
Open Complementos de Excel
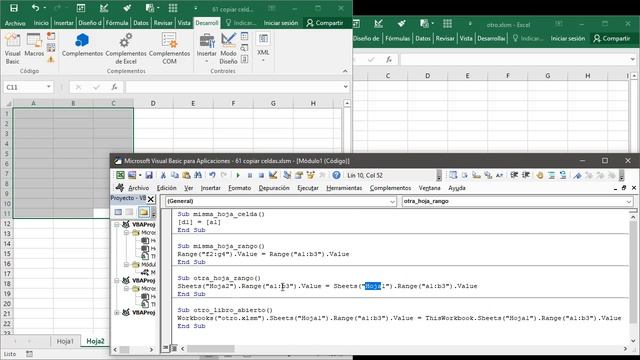126,49
